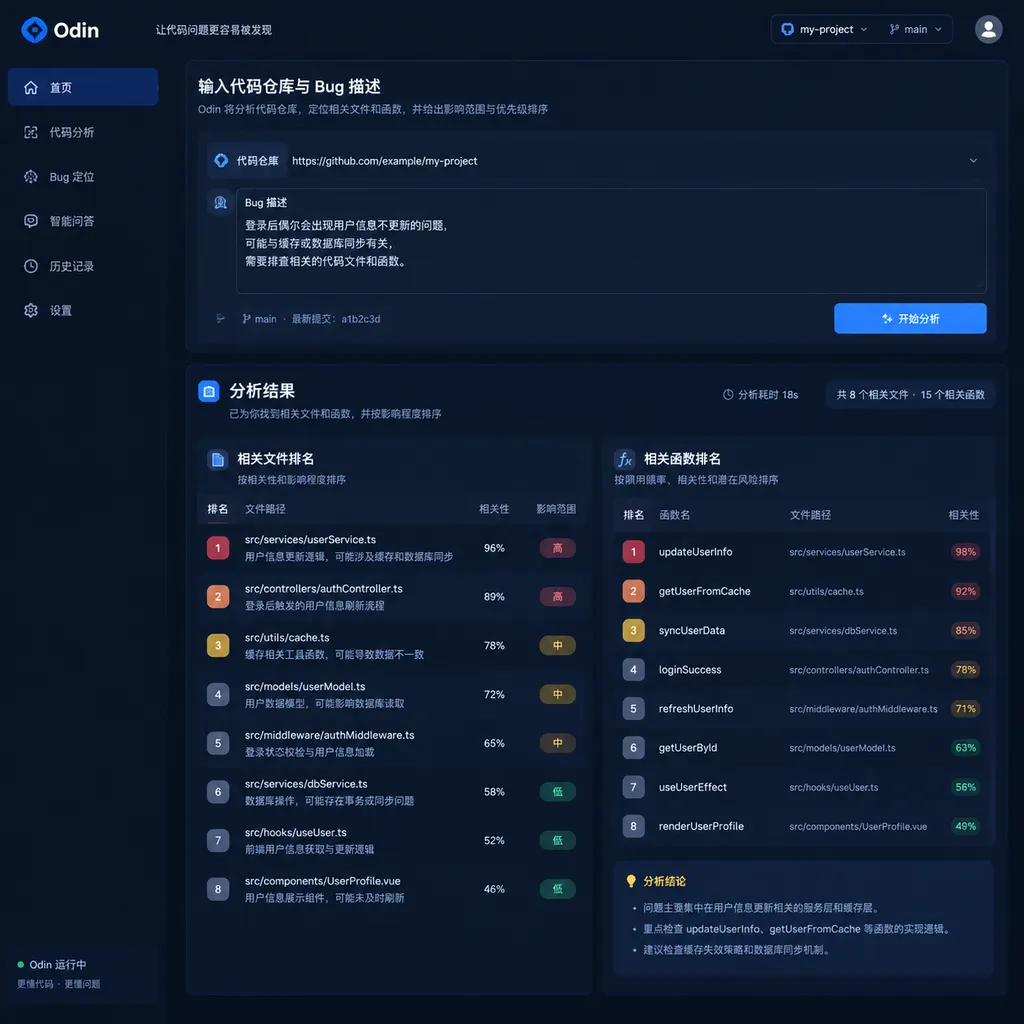
Task: Click the 低 impact badge for dbService.ts
Action: [557, 792]
